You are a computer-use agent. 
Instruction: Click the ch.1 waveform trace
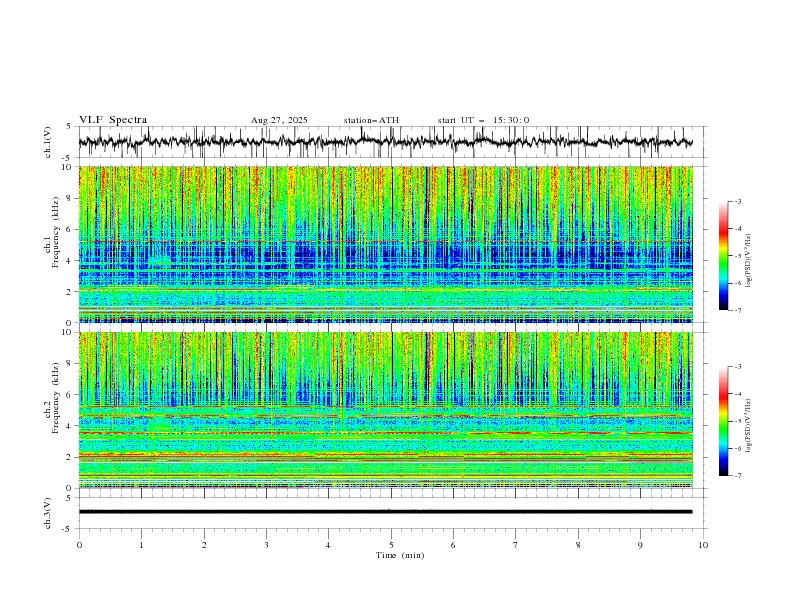(x=385, y=142)
